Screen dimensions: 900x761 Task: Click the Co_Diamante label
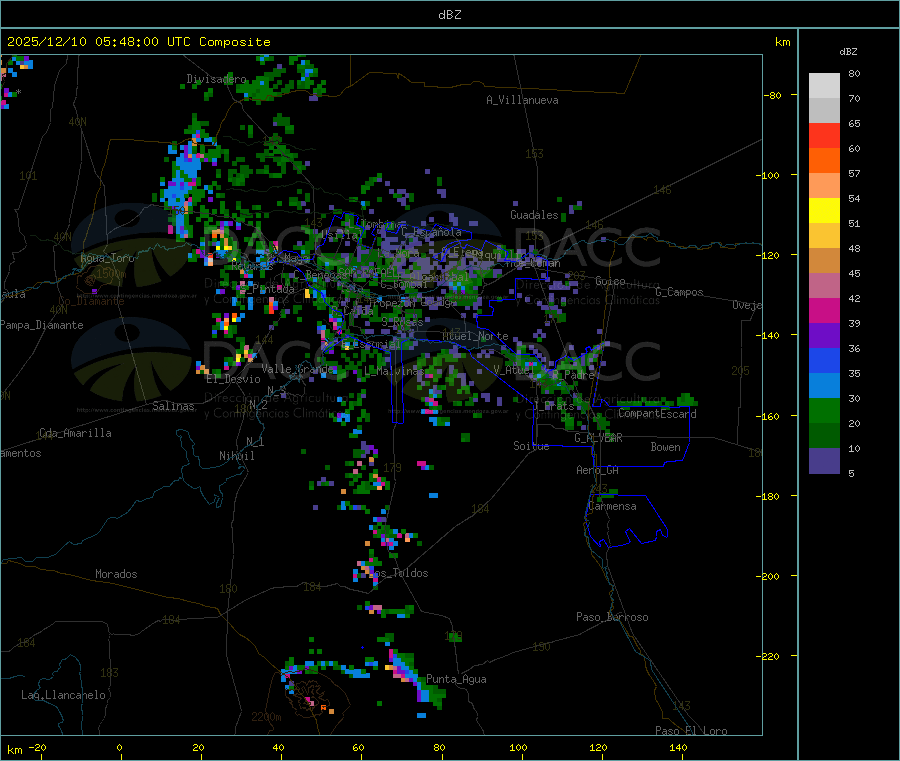[x=91, y=301]
